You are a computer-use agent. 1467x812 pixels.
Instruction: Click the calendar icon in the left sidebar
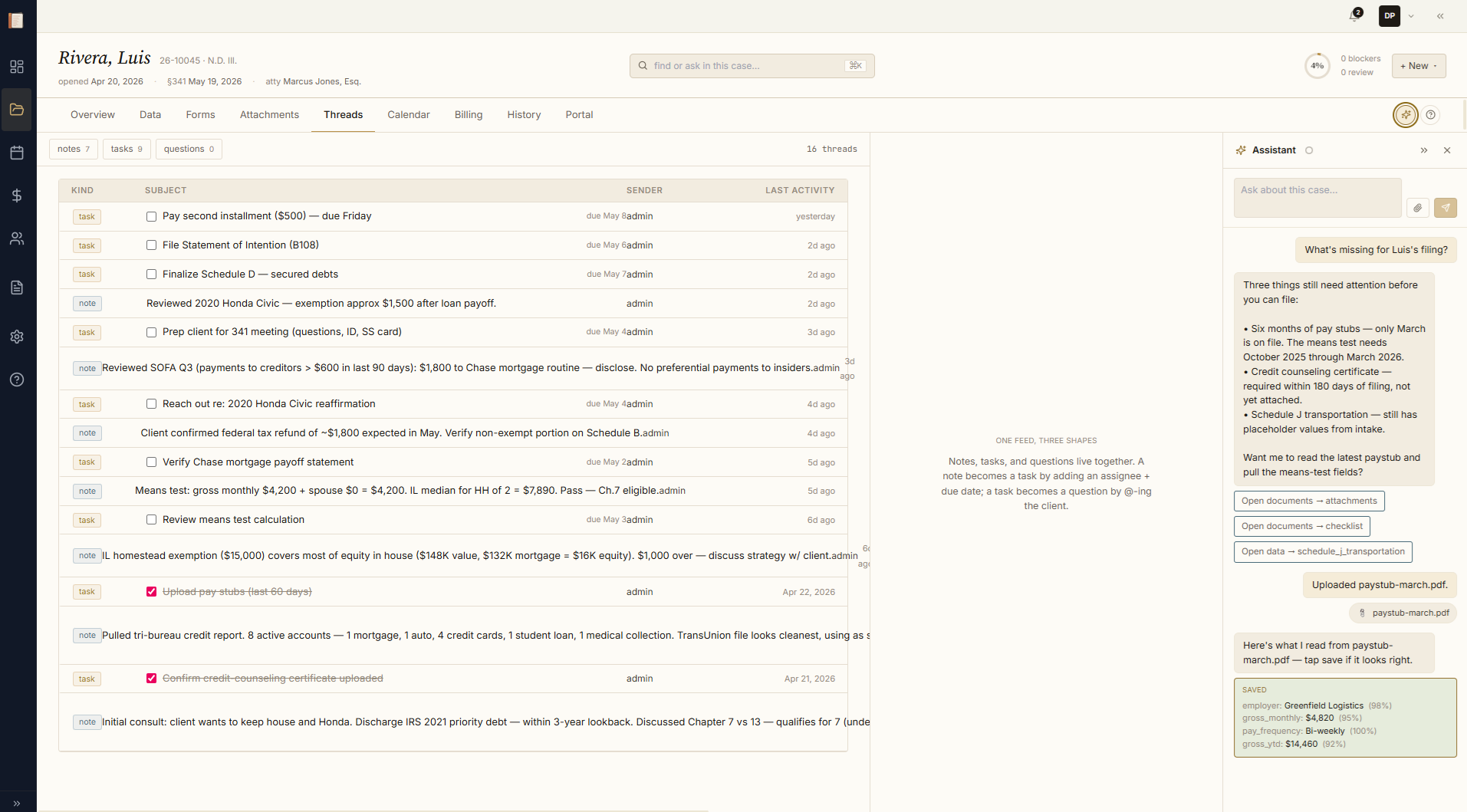pyautogui.click(x=17, y=153)
